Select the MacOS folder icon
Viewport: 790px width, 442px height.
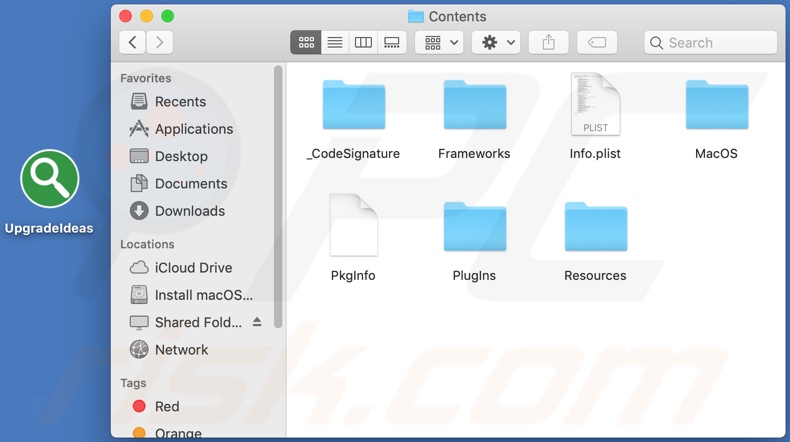pos(716,105)
